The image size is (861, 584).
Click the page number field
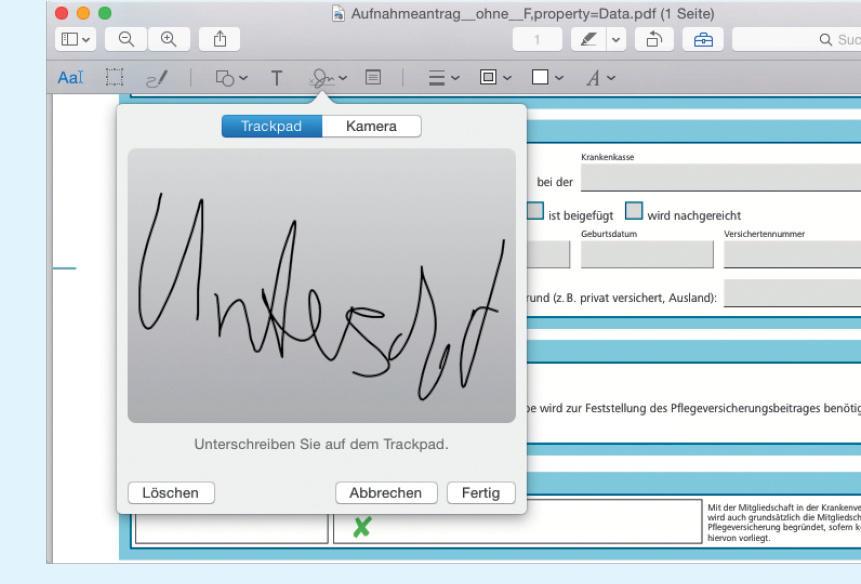(537, 40)
